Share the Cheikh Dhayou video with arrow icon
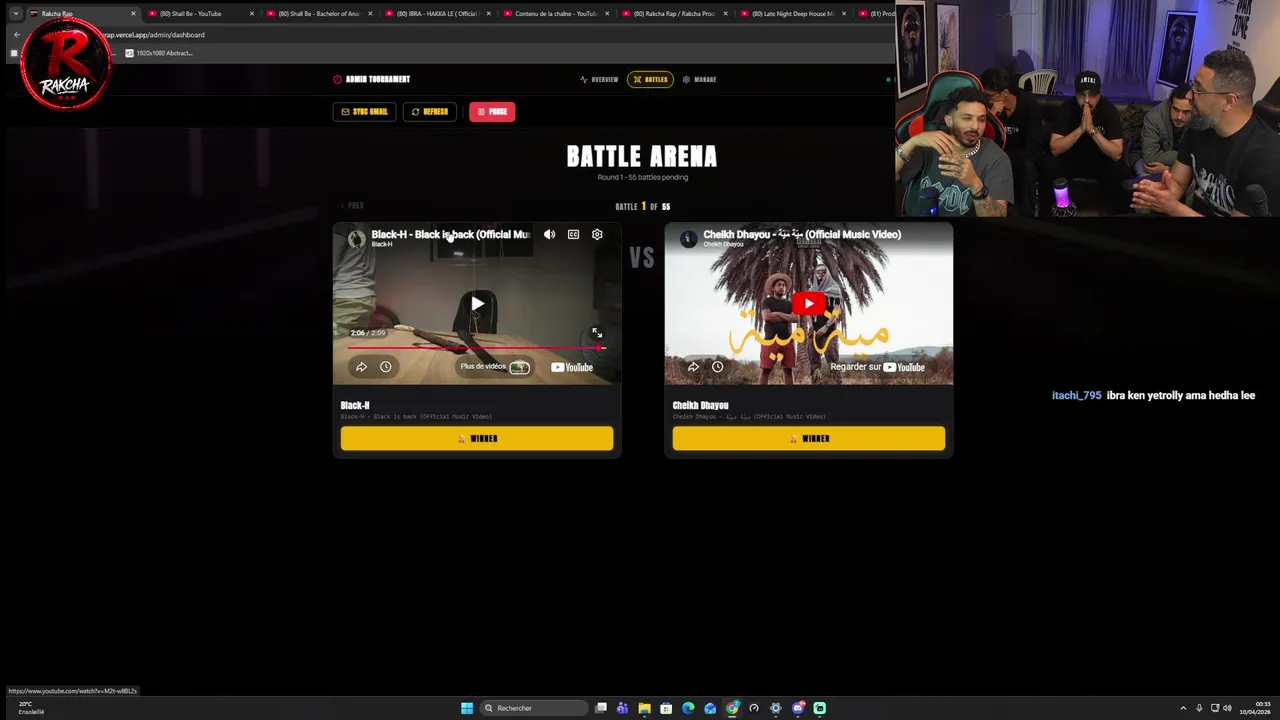This screenshot has height=720, width=1280. (x=693, y=367)
